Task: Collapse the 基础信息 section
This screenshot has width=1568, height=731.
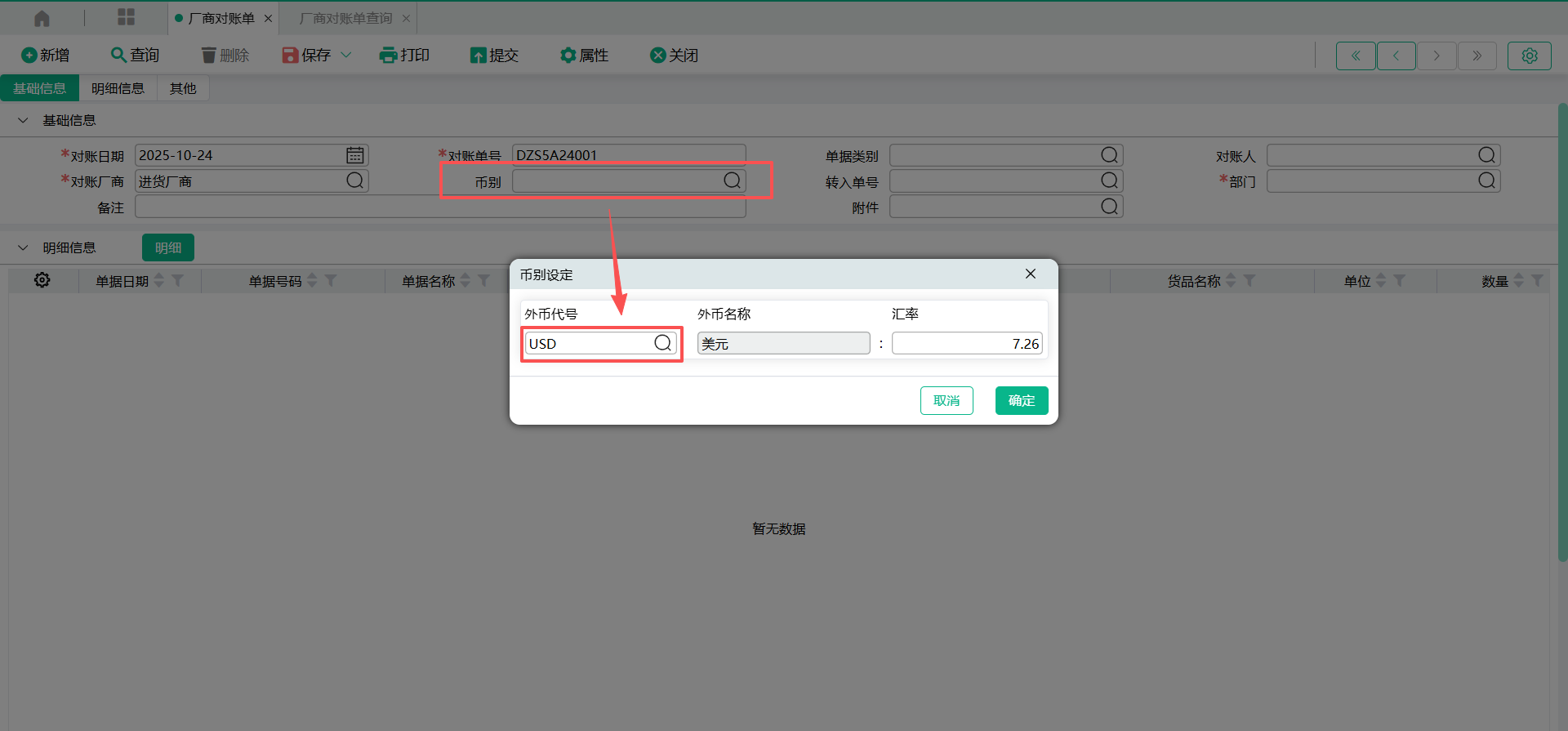Action: pyautogui.click(x=23, y=121)
